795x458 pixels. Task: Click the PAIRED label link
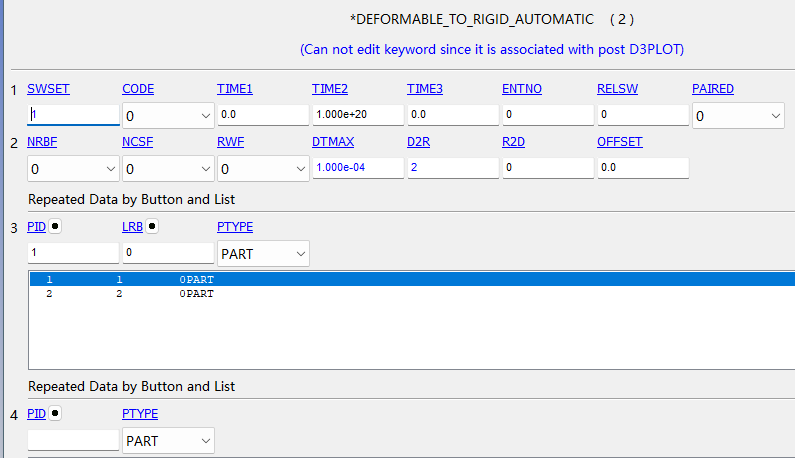point(713,89)
